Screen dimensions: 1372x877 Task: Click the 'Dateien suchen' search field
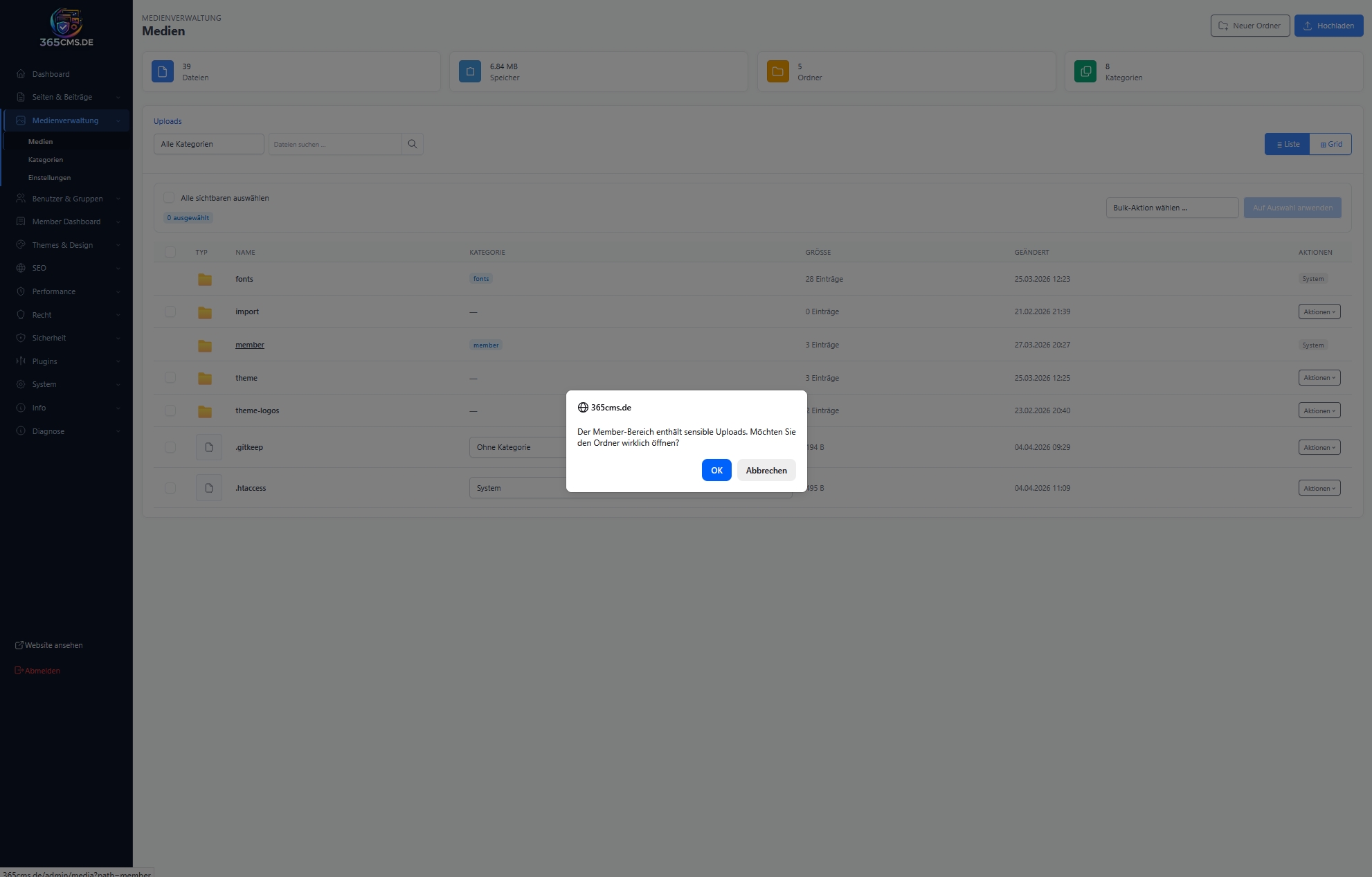coord(335,144)
